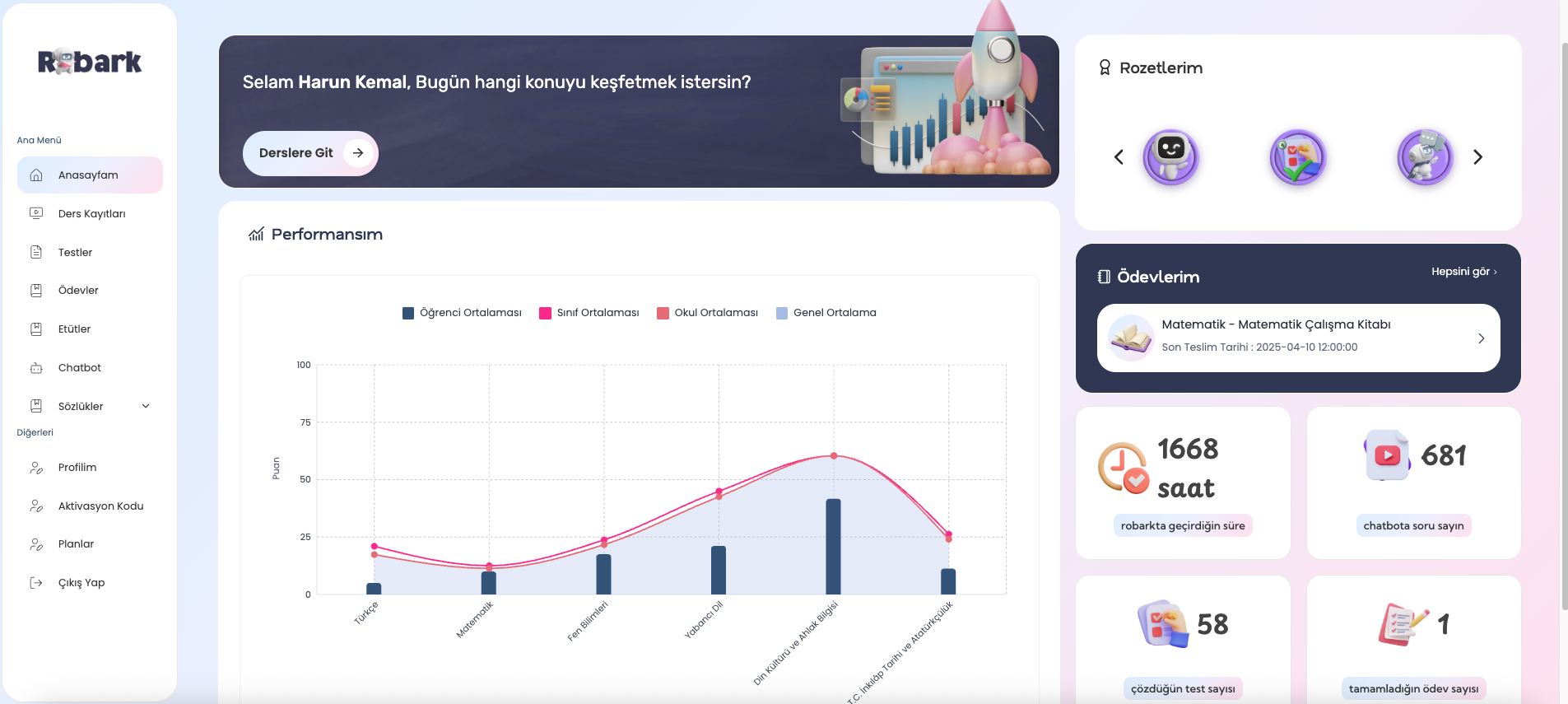Click the Performansım chart icon
Screen dimensions: 1568x704
pos(256,234)
